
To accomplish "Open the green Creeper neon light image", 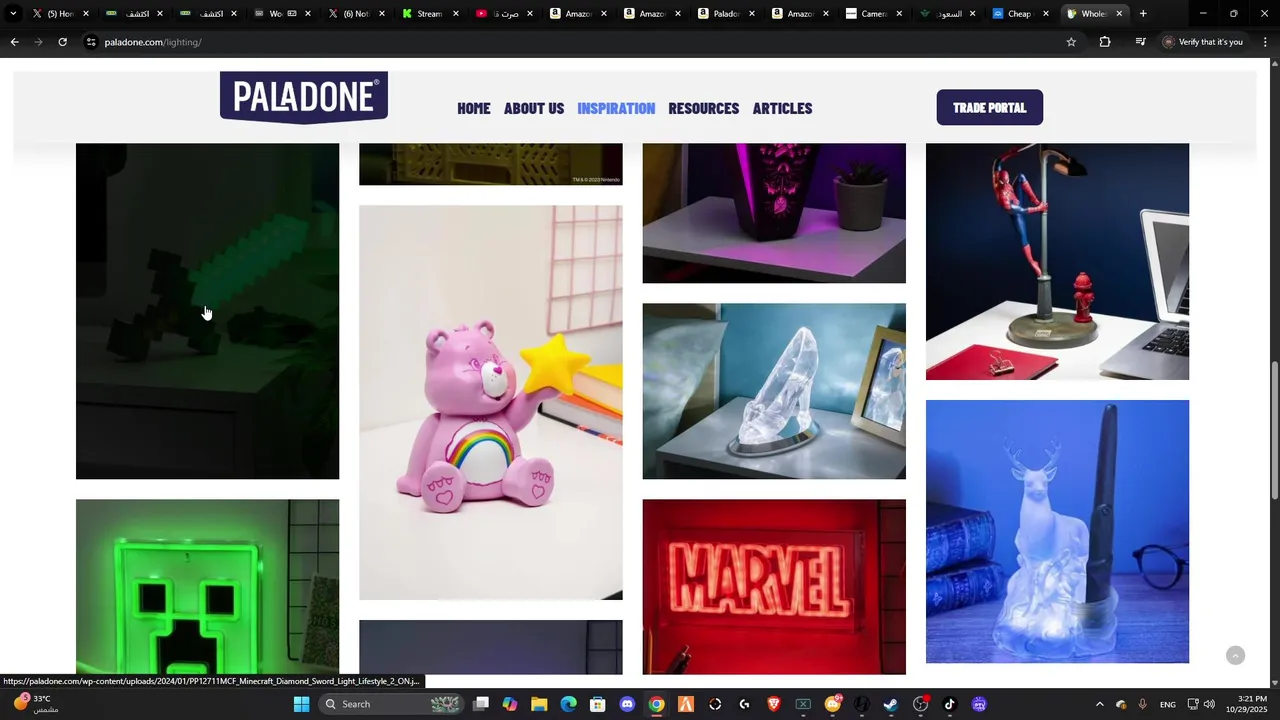I will point(208,586).
